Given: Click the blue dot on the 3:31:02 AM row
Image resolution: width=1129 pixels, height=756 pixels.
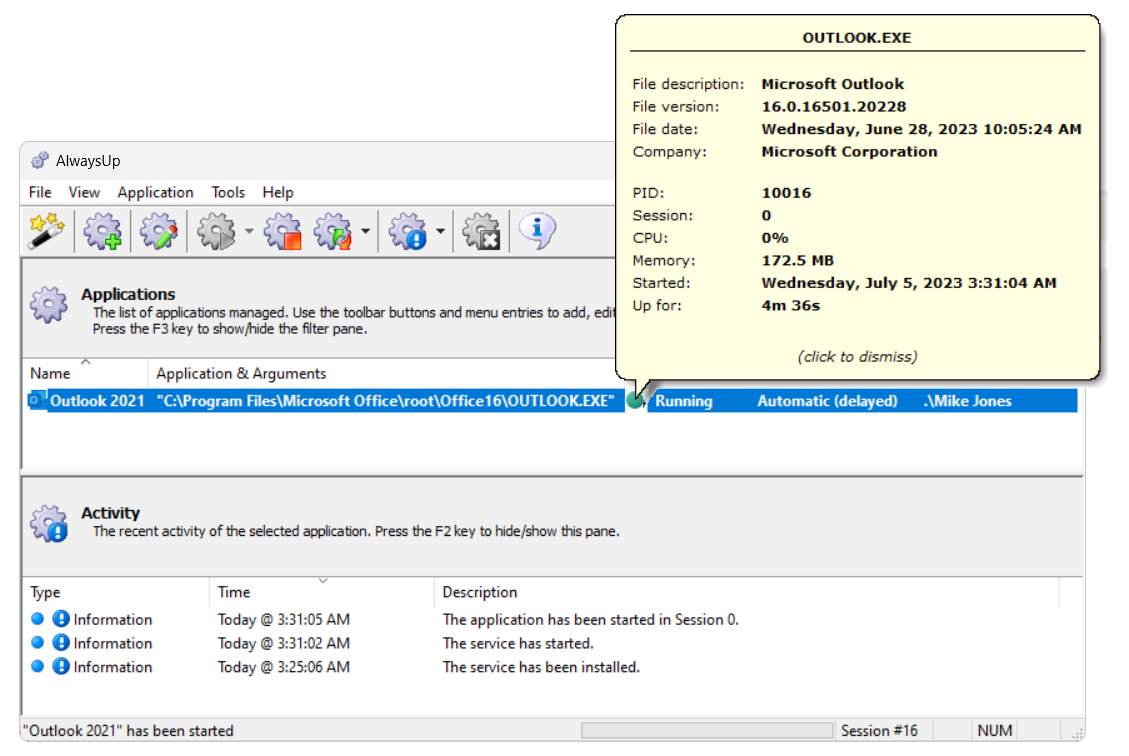Looking at the screenshot, I should (38, 642).
